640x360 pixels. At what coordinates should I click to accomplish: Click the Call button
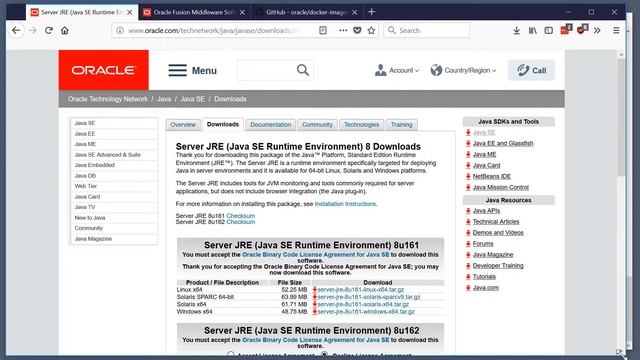tap(531, 70)
